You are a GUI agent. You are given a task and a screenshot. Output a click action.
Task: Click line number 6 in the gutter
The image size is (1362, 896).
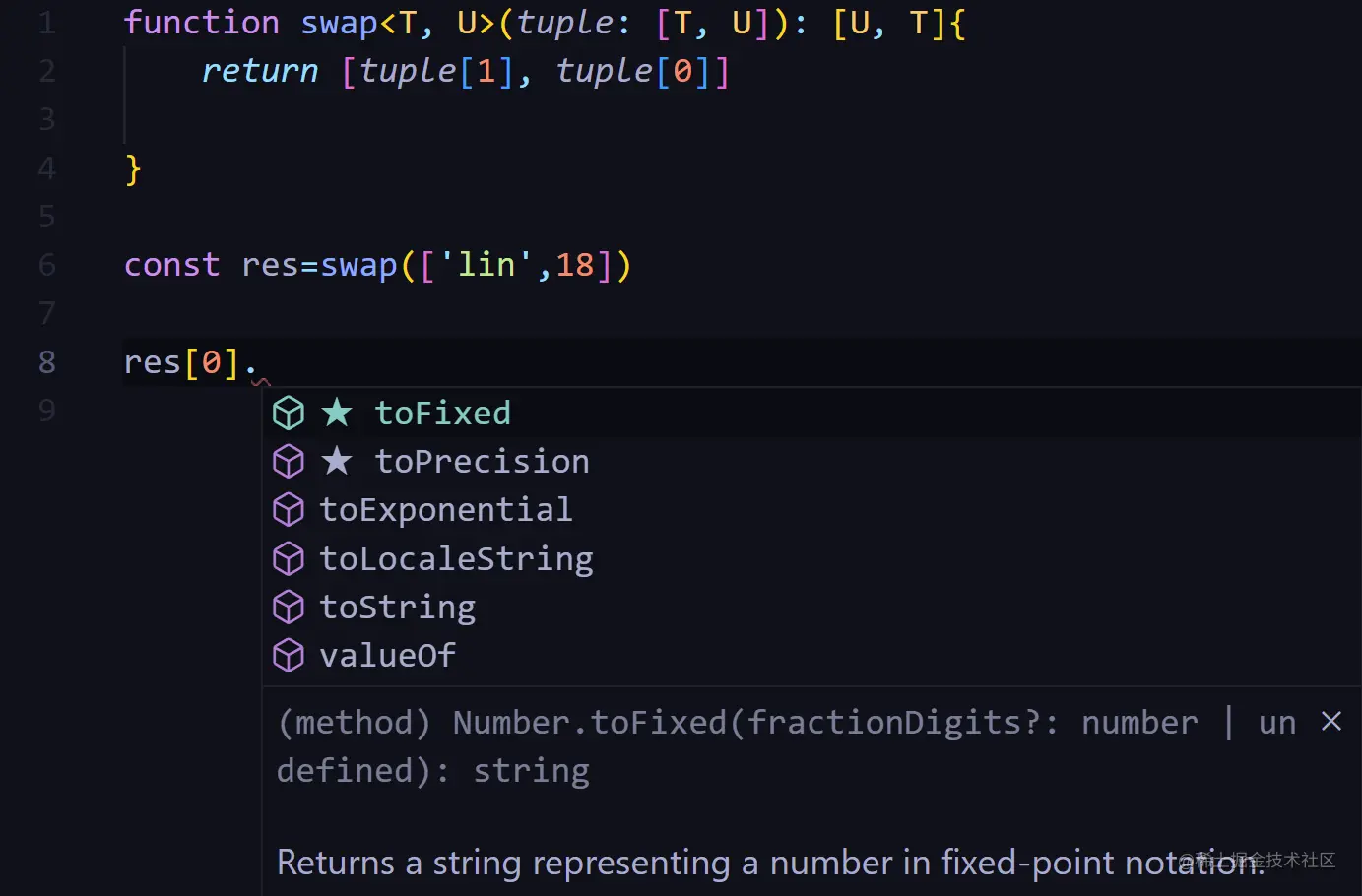[x=46, y=265]
